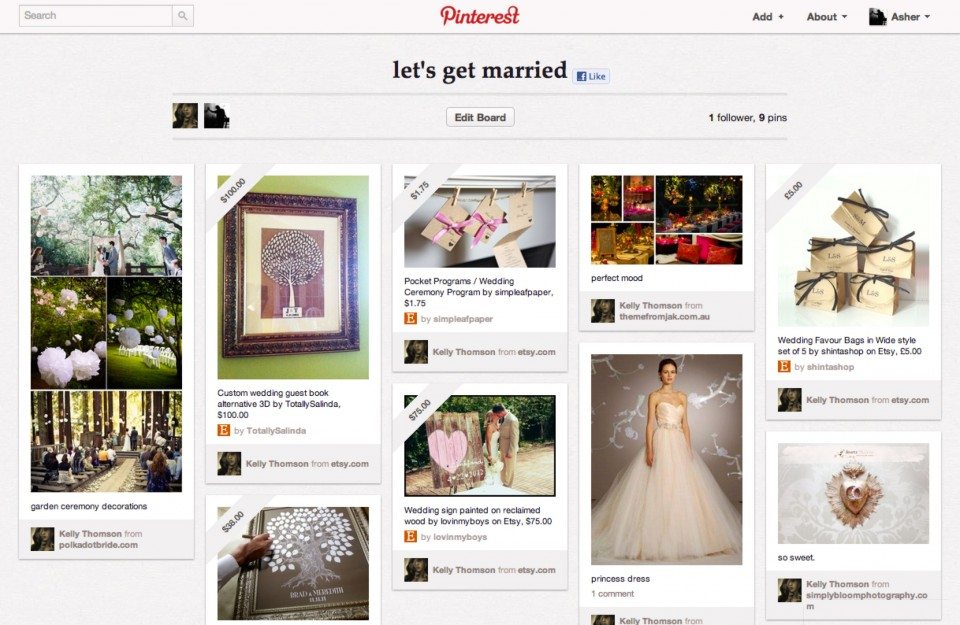The height and width of the screenshot is (625, 960).
Task: Open the perfect mood collage image
Action: pos(667,220)
